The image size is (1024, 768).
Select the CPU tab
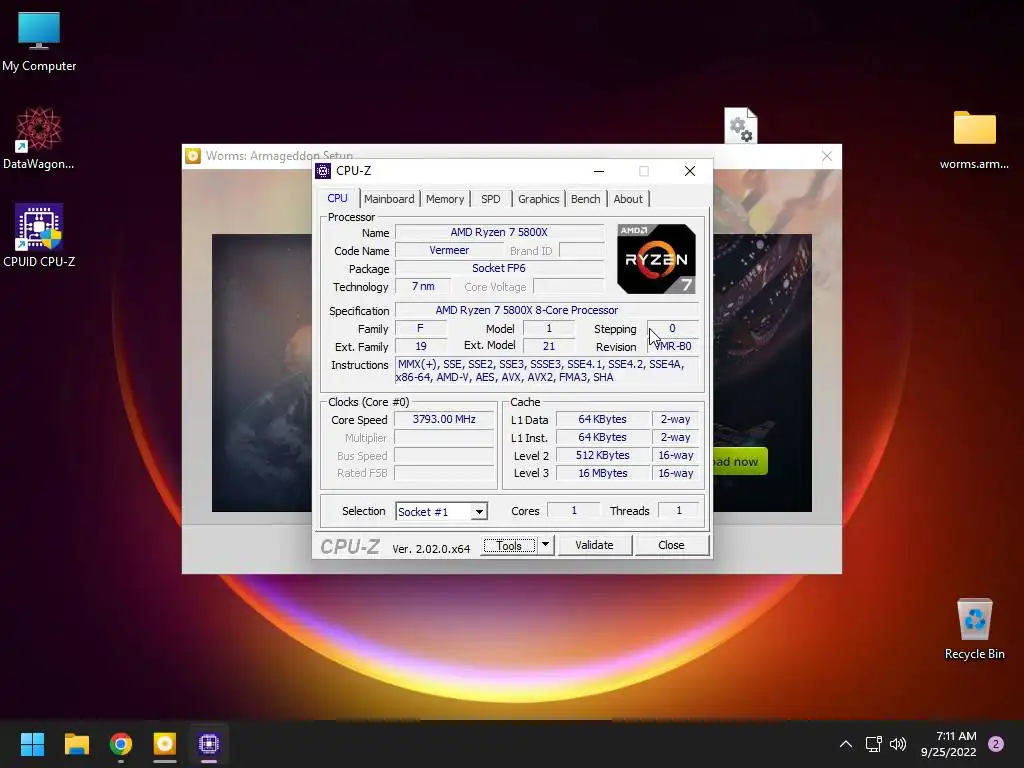pyautogui.click(x=338, y=199)
